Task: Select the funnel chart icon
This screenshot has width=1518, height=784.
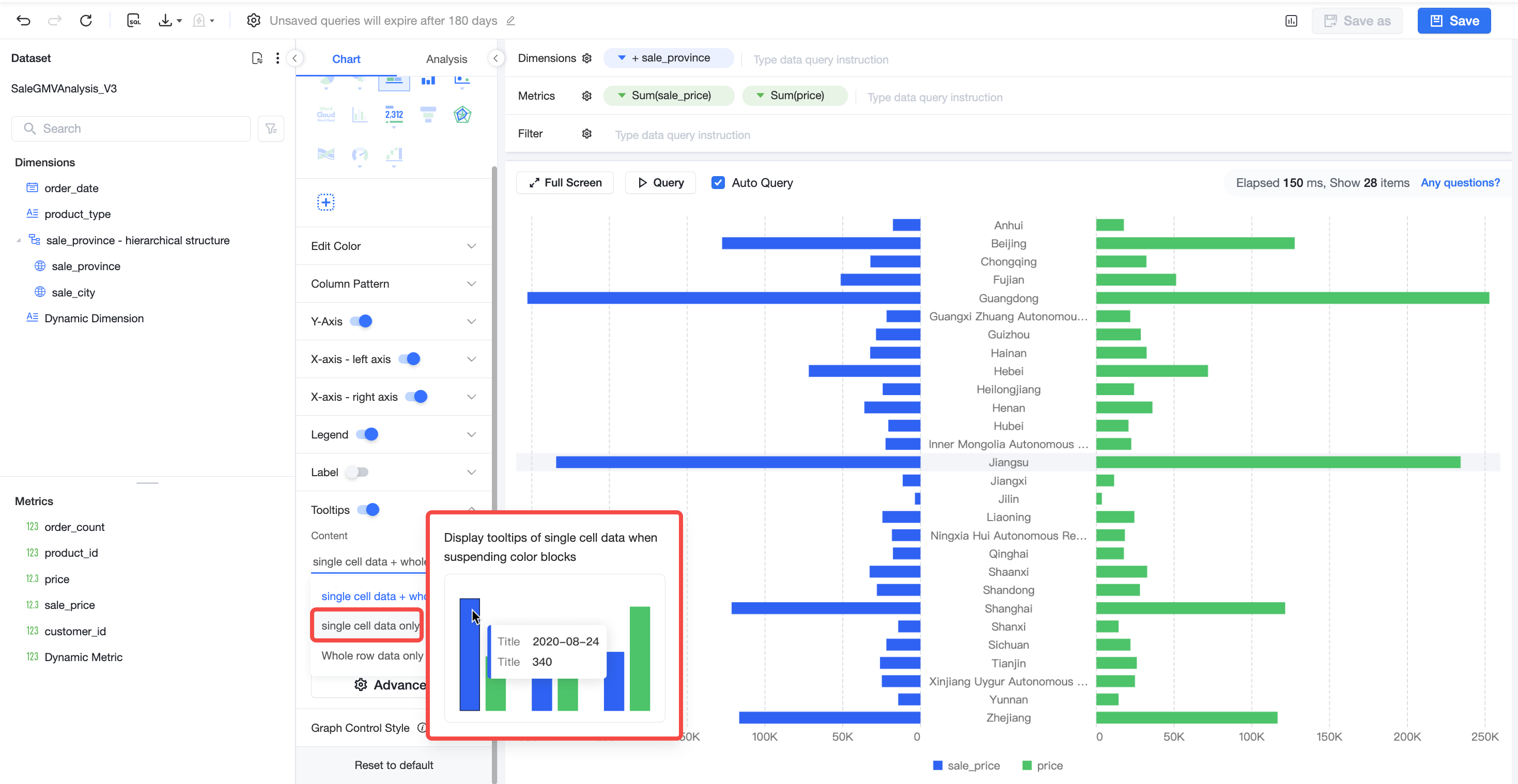Action: 428,114
